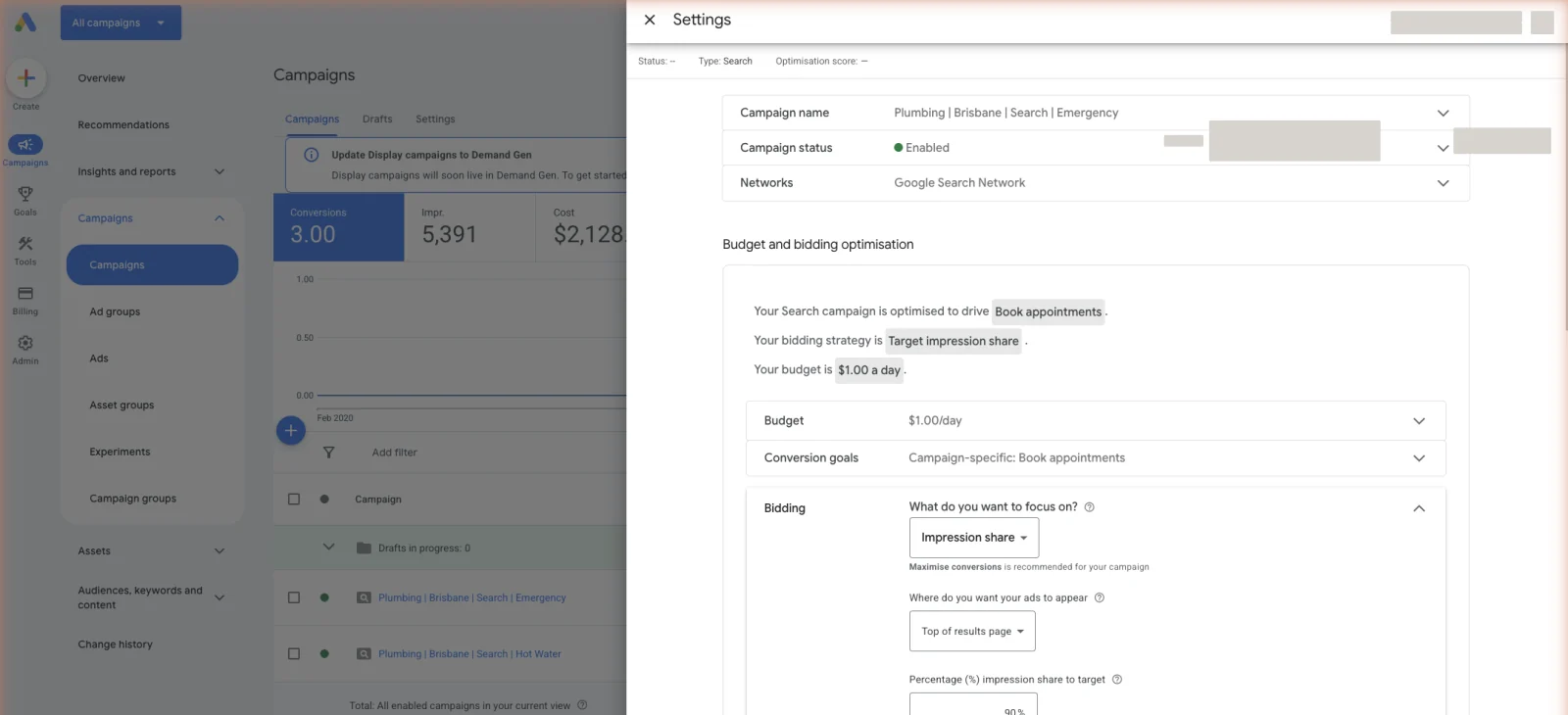Image resolution: width=1568 pixels, height=715 pixels.
Task: Click Add filter in the campaigns table
Action: tap(394, 453)
